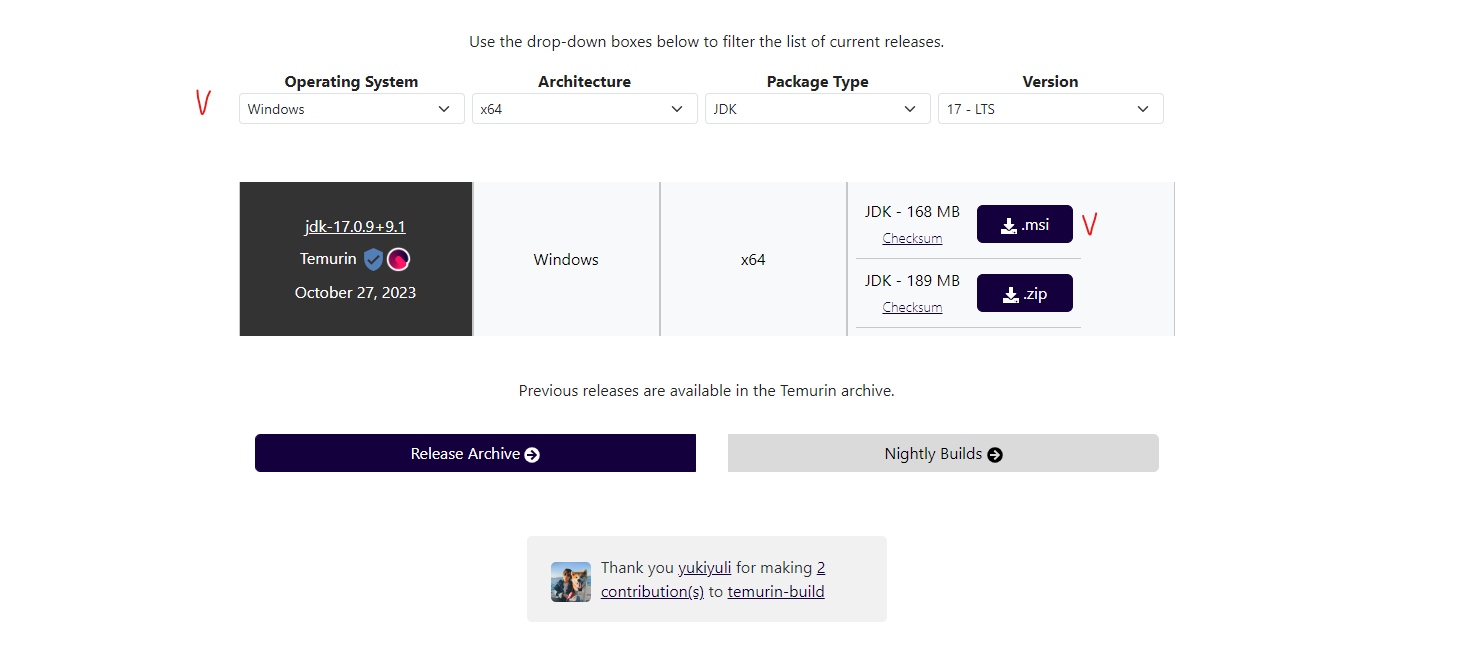Screen dimensions: 1484x668
Task: Open the Version dropdown showing 17 - LTS
Action: click(1050, 109)
